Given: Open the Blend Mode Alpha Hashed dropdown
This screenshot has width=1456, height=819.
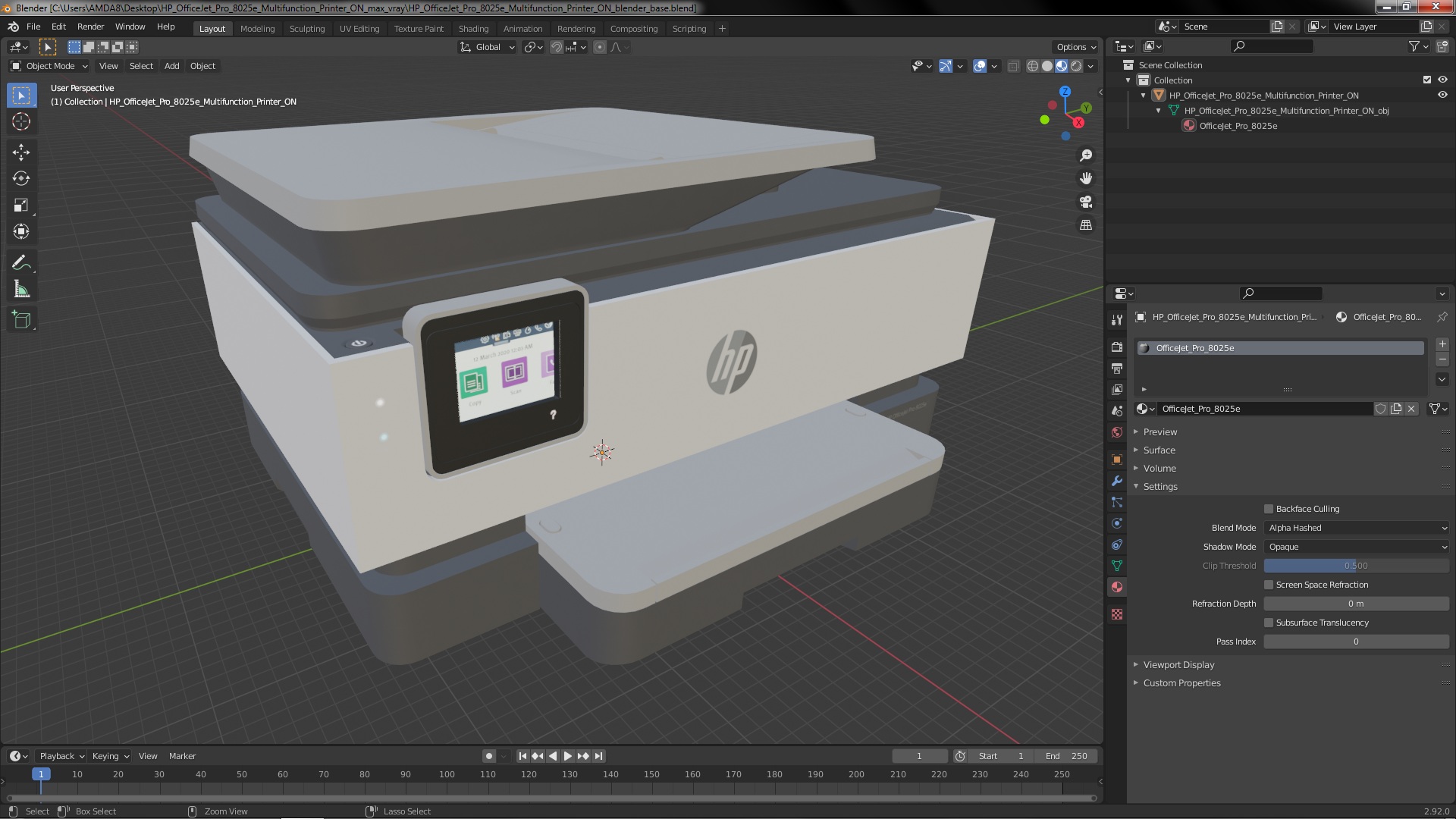Looking at the screenshot, I should pos(1357,528).
